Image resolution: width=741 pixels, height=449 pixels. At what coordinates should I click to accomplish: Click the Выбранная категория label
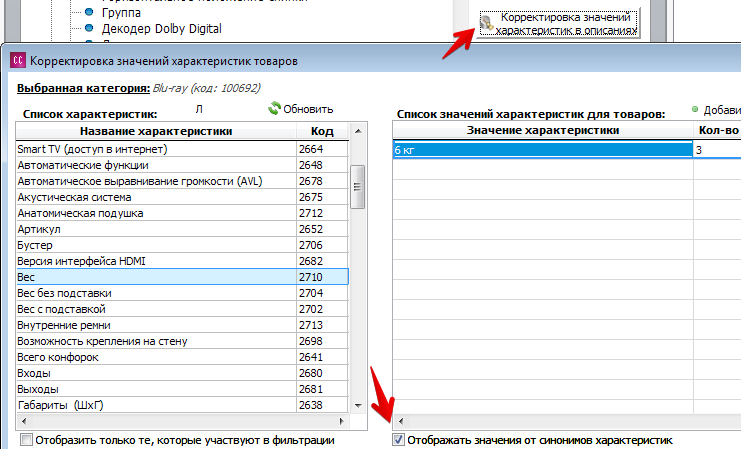pyautogui.click(x=84, y=88)
